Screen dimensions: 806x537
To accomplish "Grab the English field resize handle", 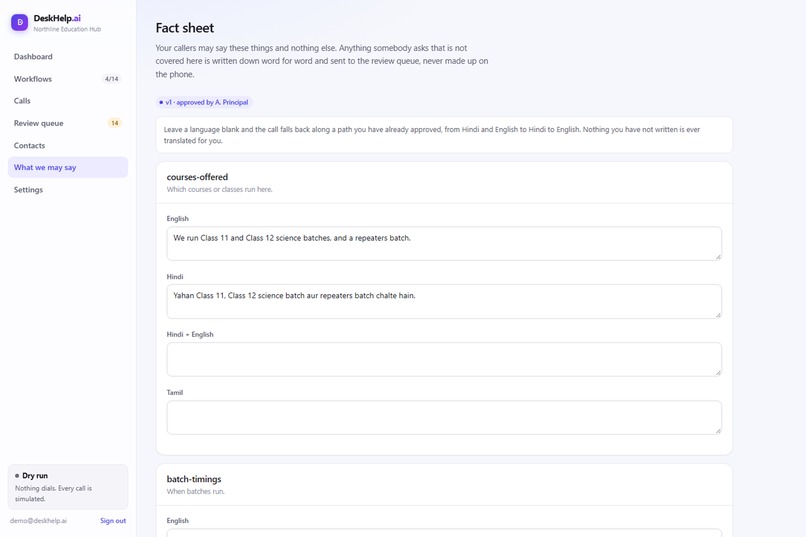I will pyautogui.click(x=718, y=257).
